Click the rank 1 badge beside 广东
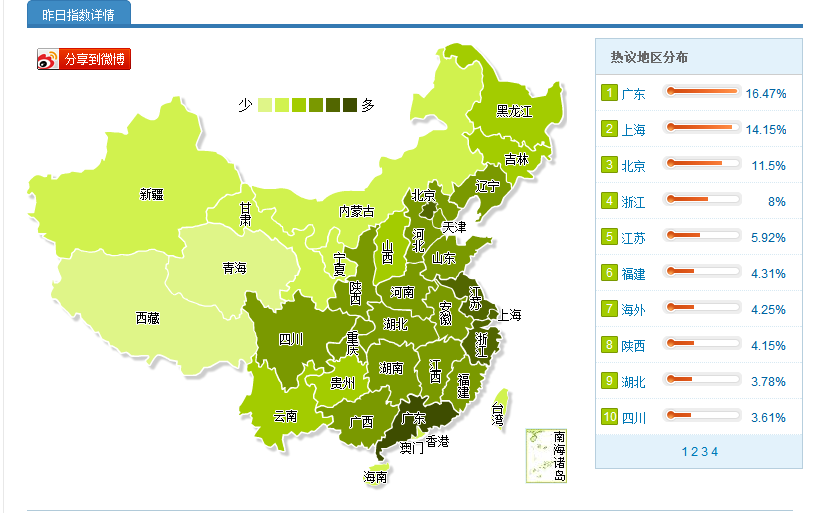 coord(608,93)
